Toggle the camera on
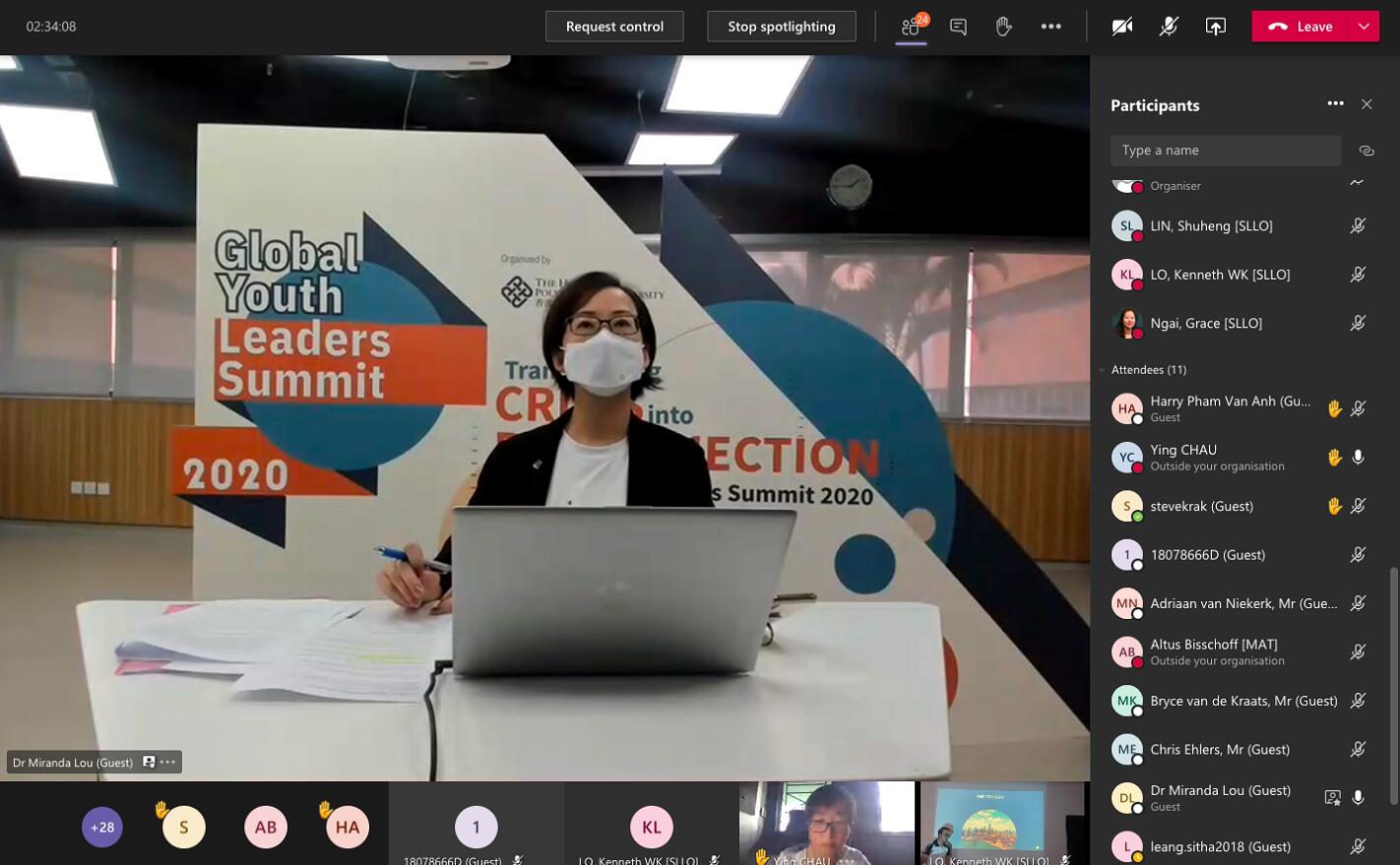The image size is (1400, 865). click(1121, 27)
